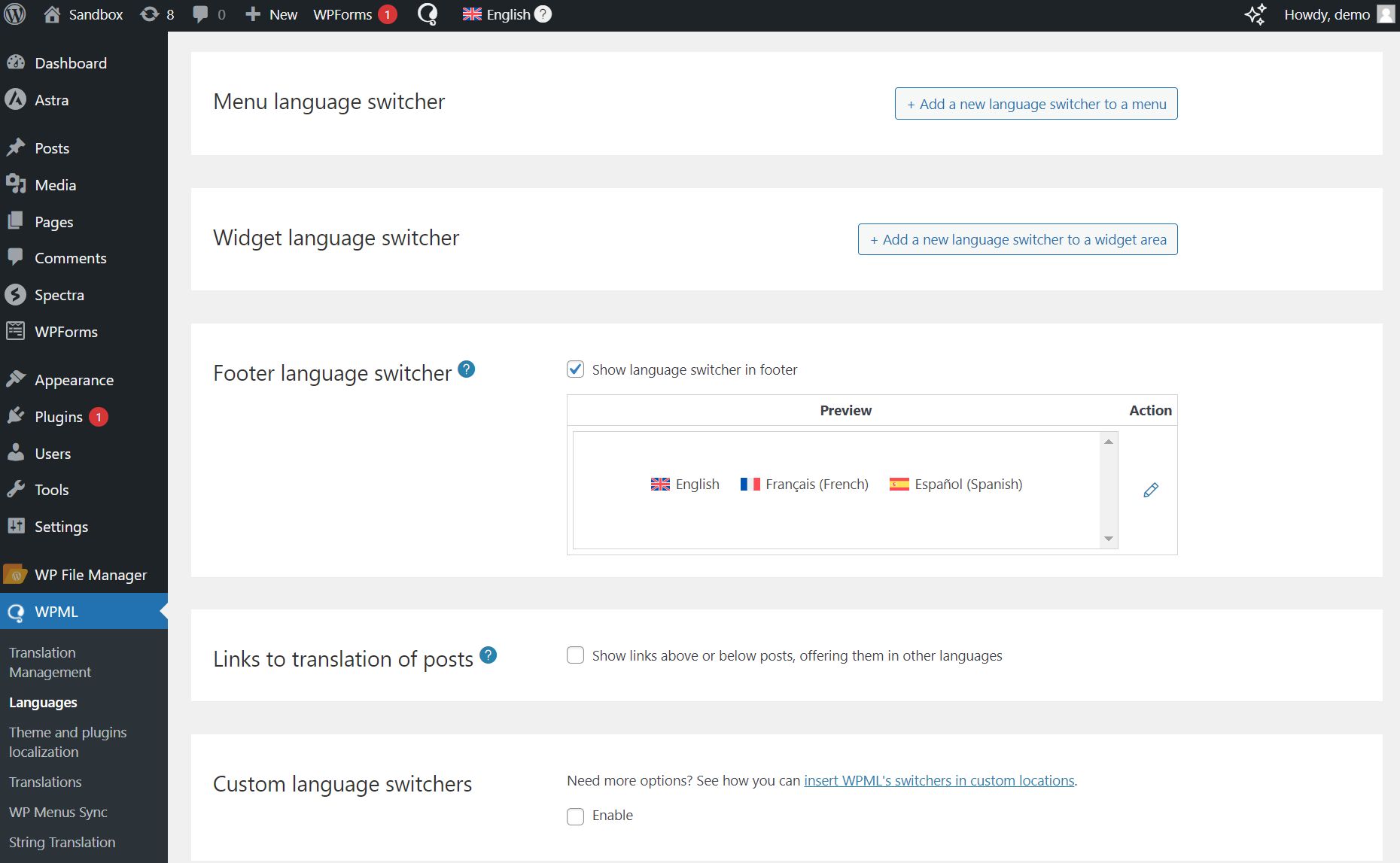Click the WP File Manager folder icon
The image size is (1400, 863).
(16, 574)
